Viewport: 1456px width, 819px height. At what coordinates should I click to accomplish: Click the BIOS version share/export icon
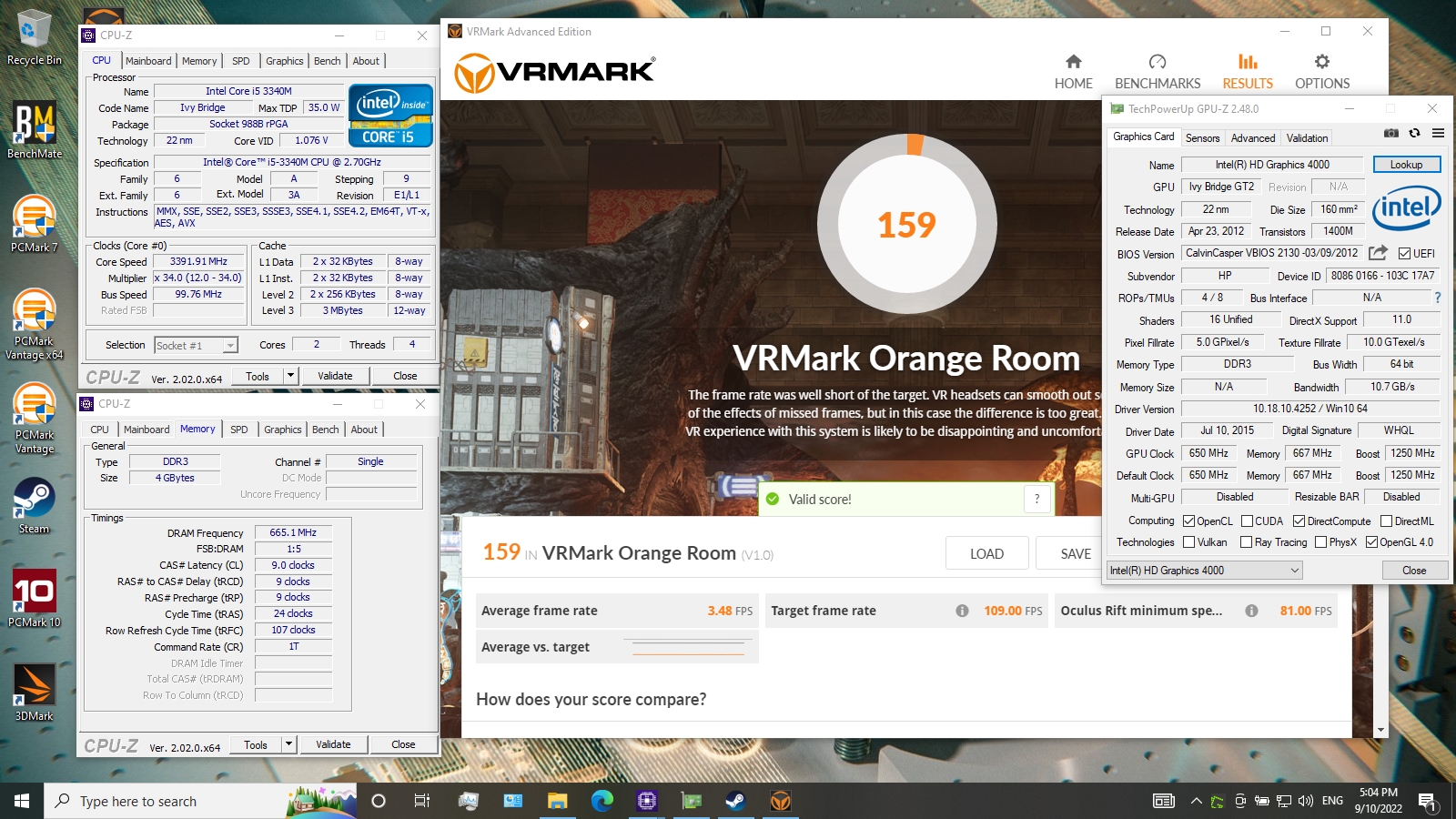[x=1379, y=253]
